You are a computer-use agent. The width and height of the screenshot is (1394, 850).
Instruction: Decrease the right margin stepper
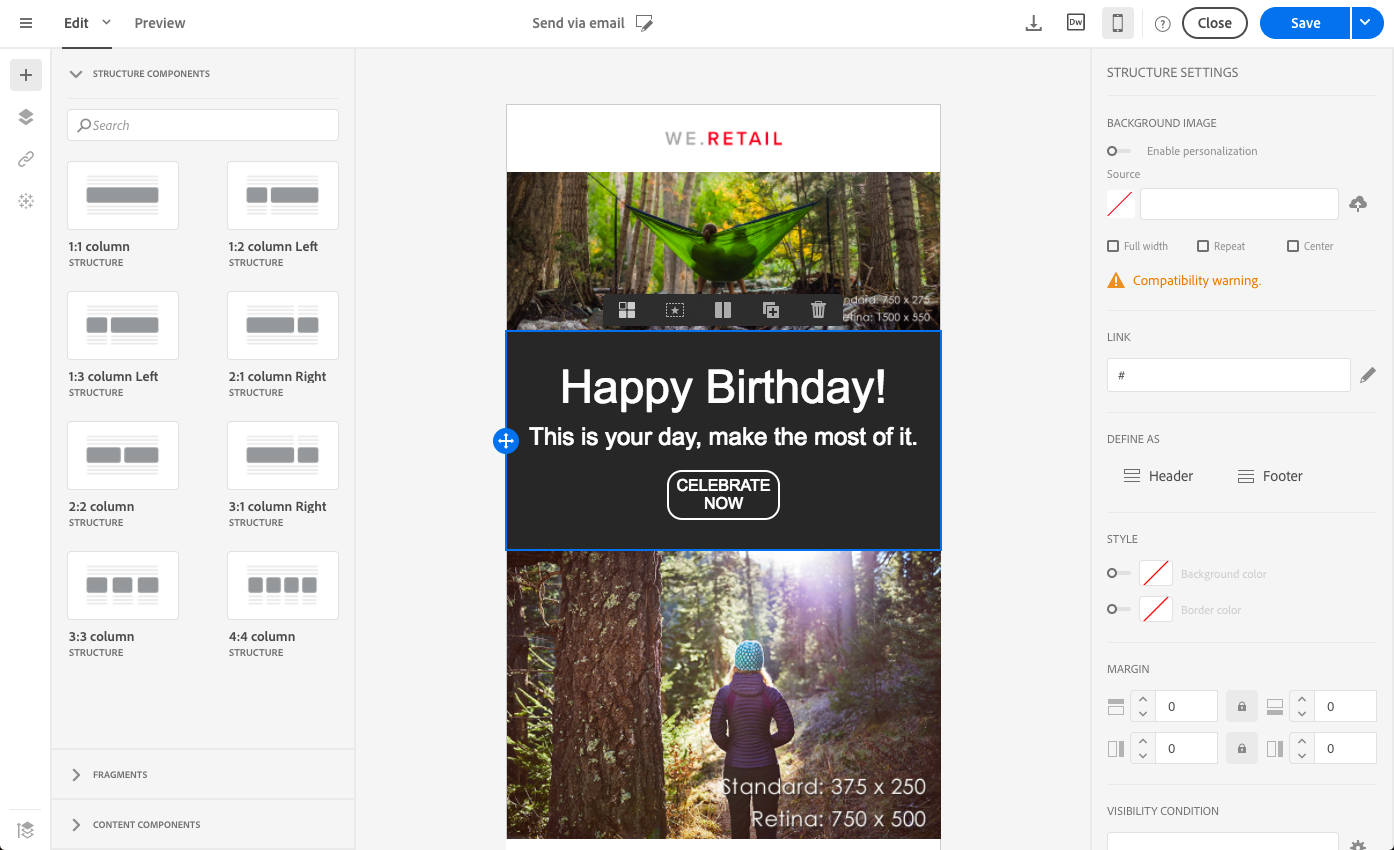(1302, 756)
